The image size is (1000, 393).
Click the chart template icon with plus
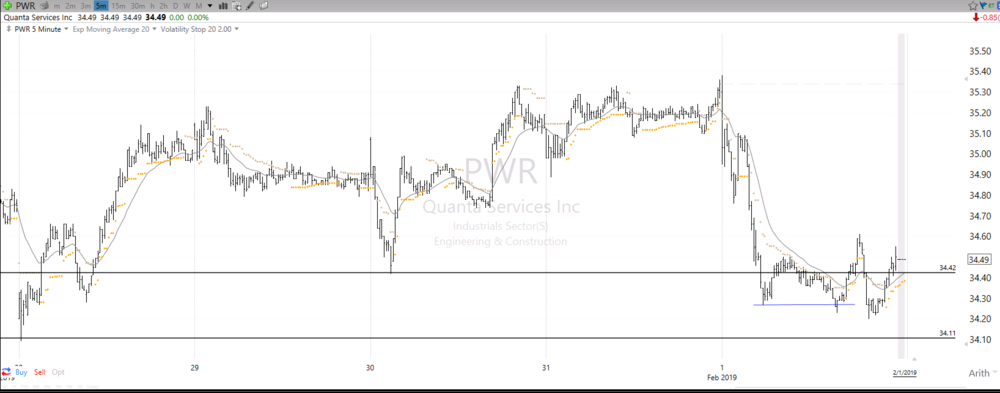[x=236, y=6]
